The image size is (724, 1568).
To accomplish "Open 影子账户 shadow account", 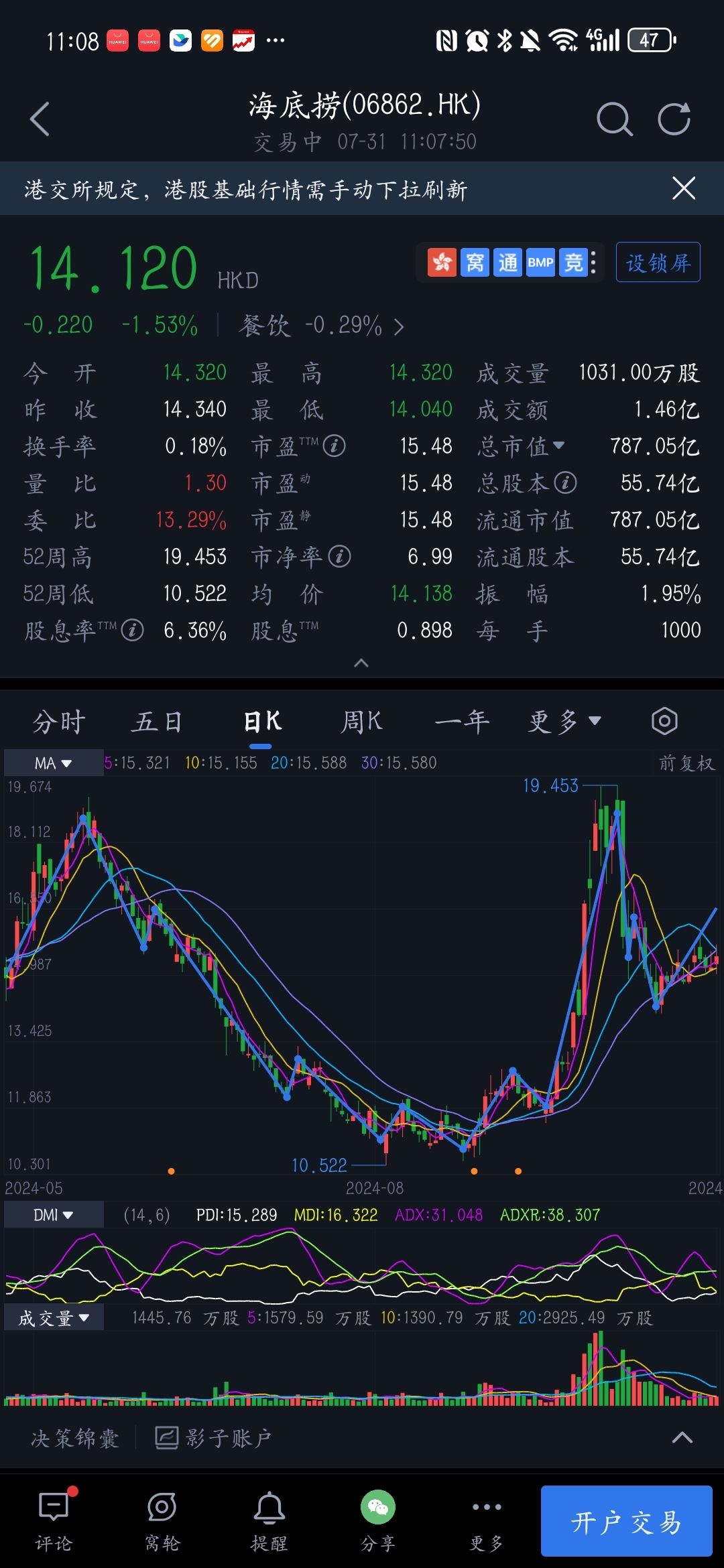I will coord(213,1438).
